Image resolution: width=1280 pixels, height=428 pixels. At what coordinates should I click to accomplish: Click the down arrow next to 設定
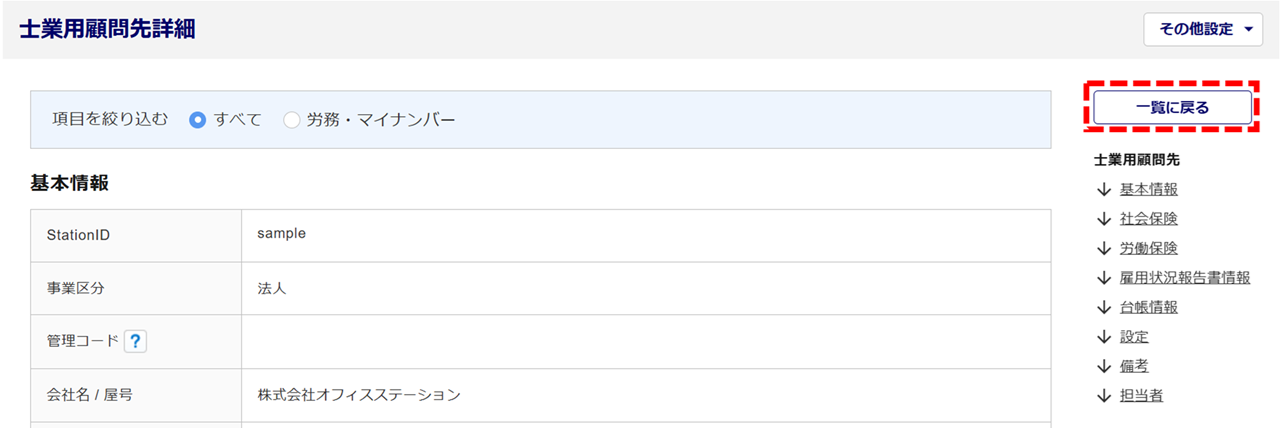click(x=1104, y=337)
